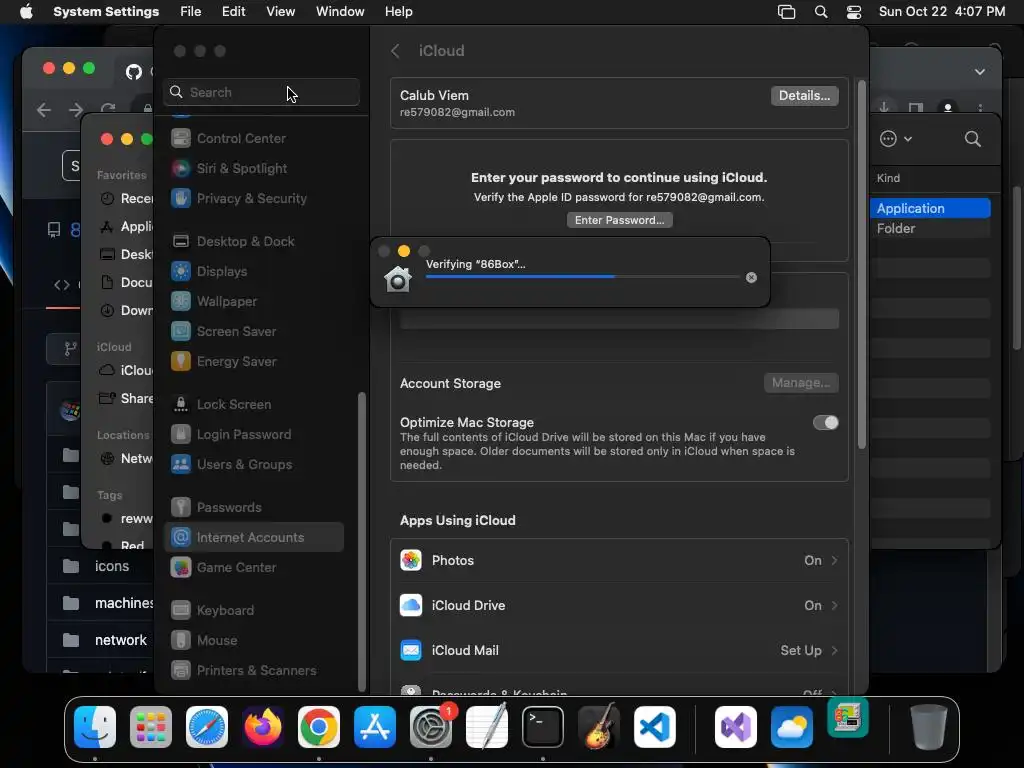The image size is (1024, 768).
Task: Launch Visual Studio Code from Dock
Action: 655,727
